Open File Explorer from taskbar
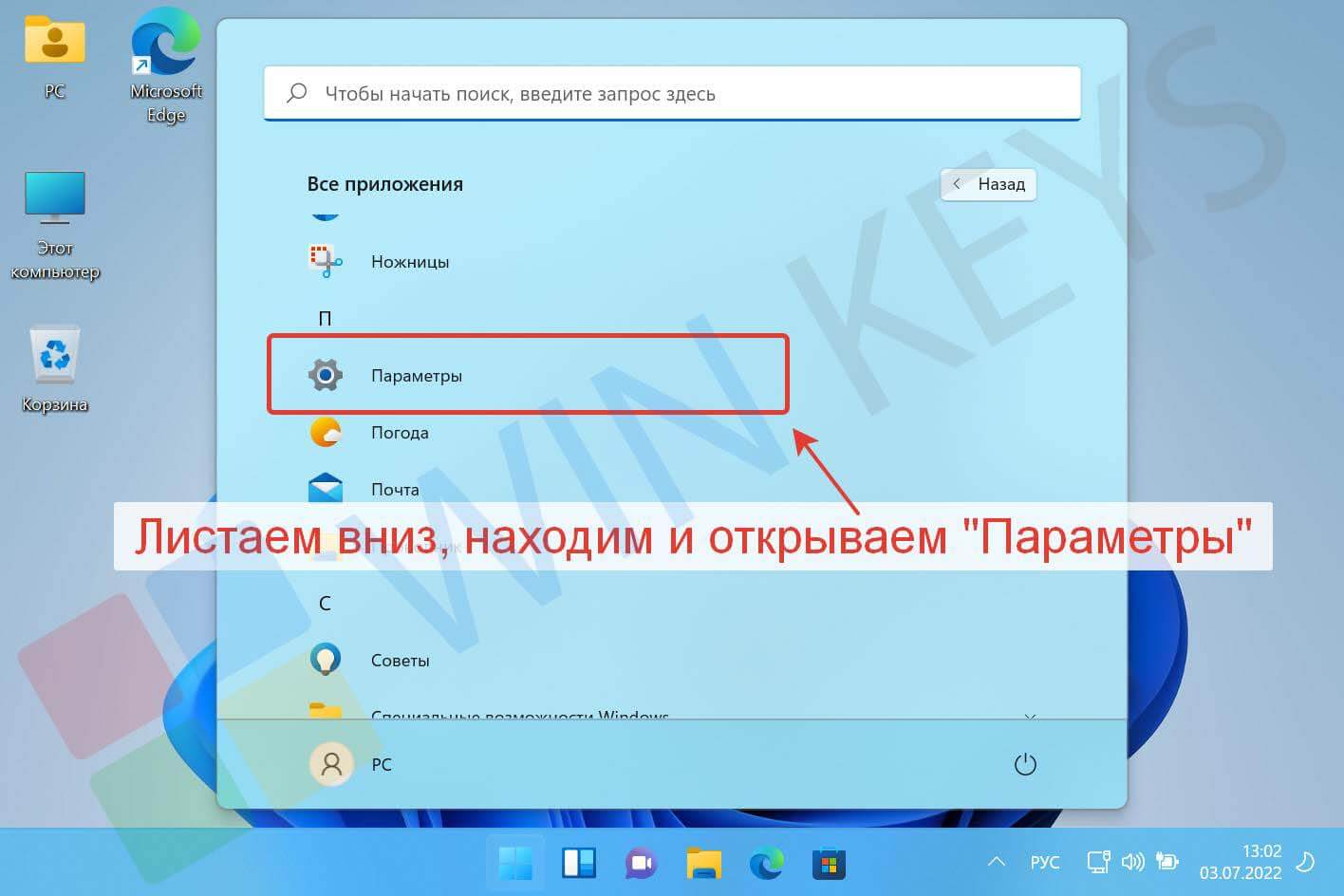Image resolution: width=1344 pixels, height=896 pixels. coord(703,863)
